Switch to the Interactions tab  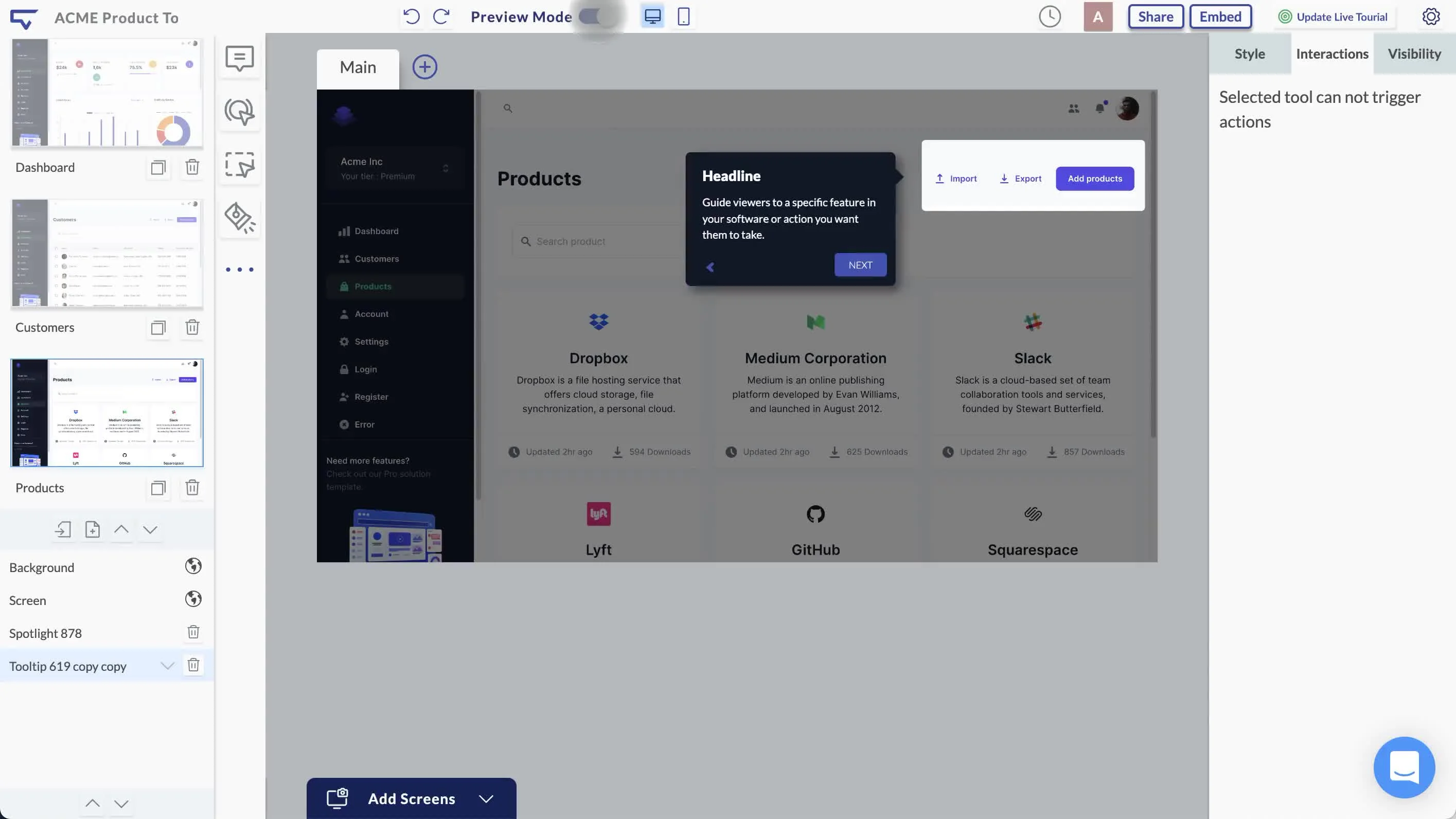pos(1332,54)
